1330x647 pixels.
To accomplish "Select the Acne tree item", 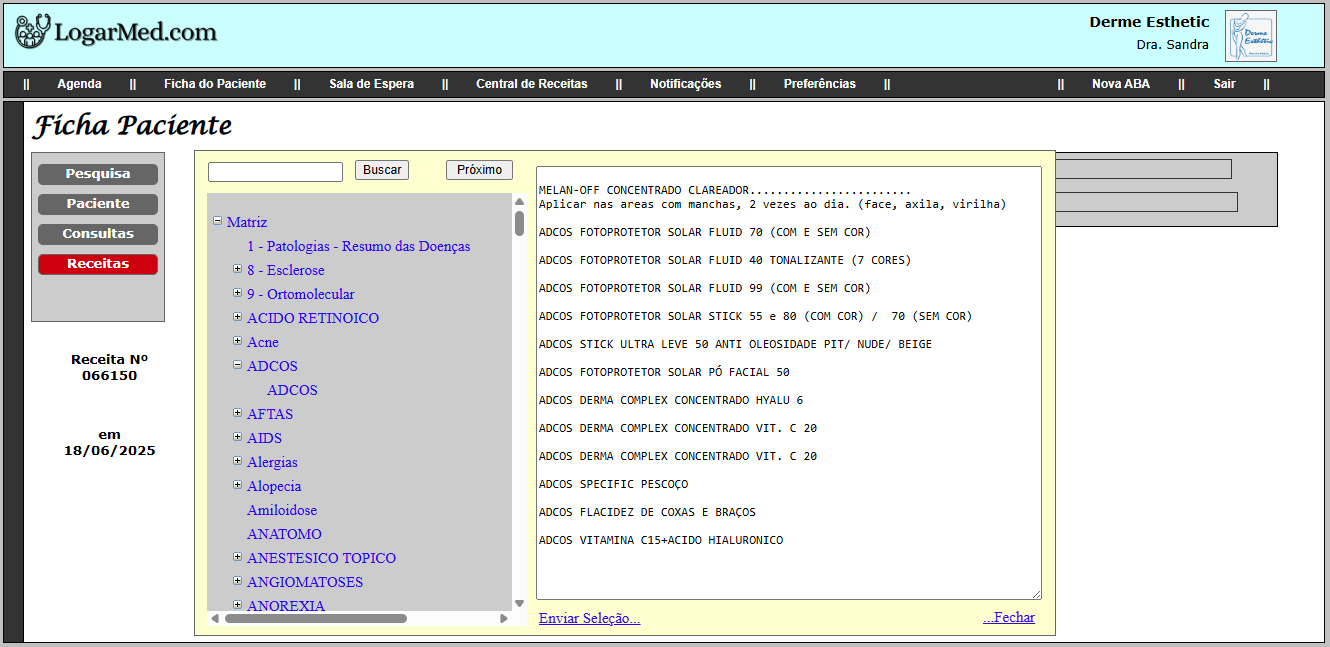I will click(263, 342).
